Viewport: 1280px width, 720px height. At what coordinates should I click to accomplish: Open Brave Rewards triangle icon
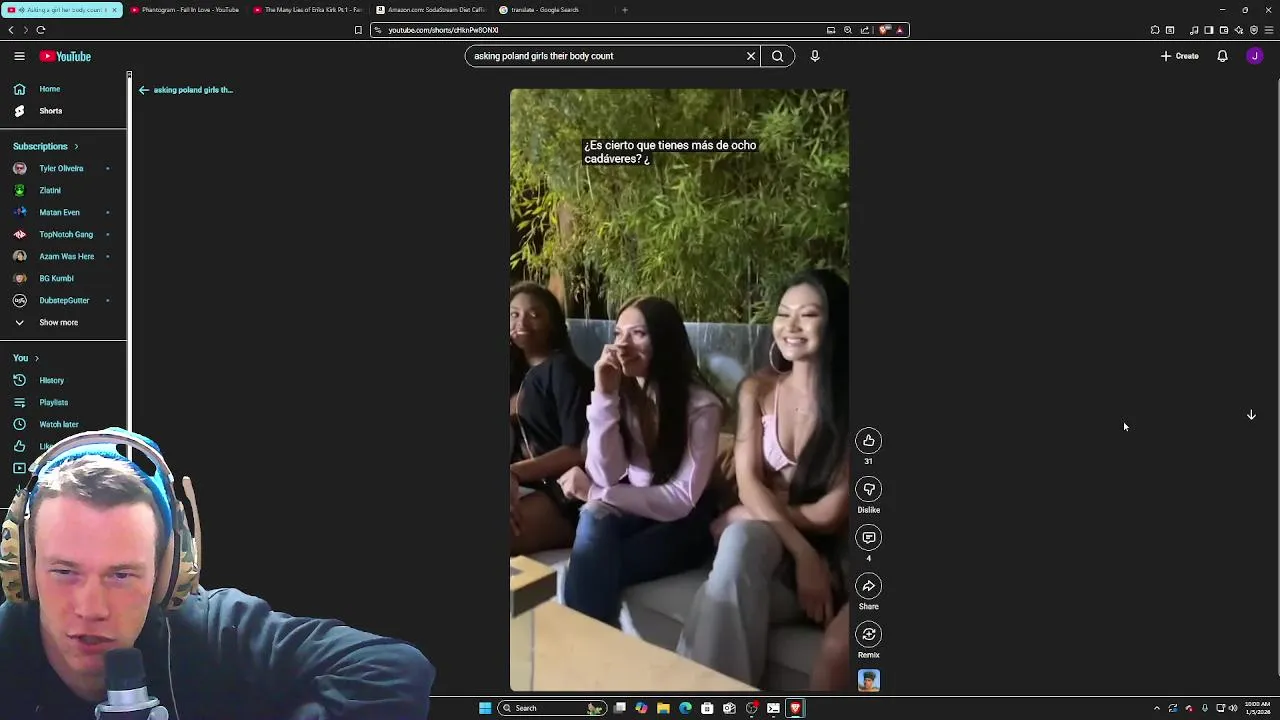click(x=899, y=30)
